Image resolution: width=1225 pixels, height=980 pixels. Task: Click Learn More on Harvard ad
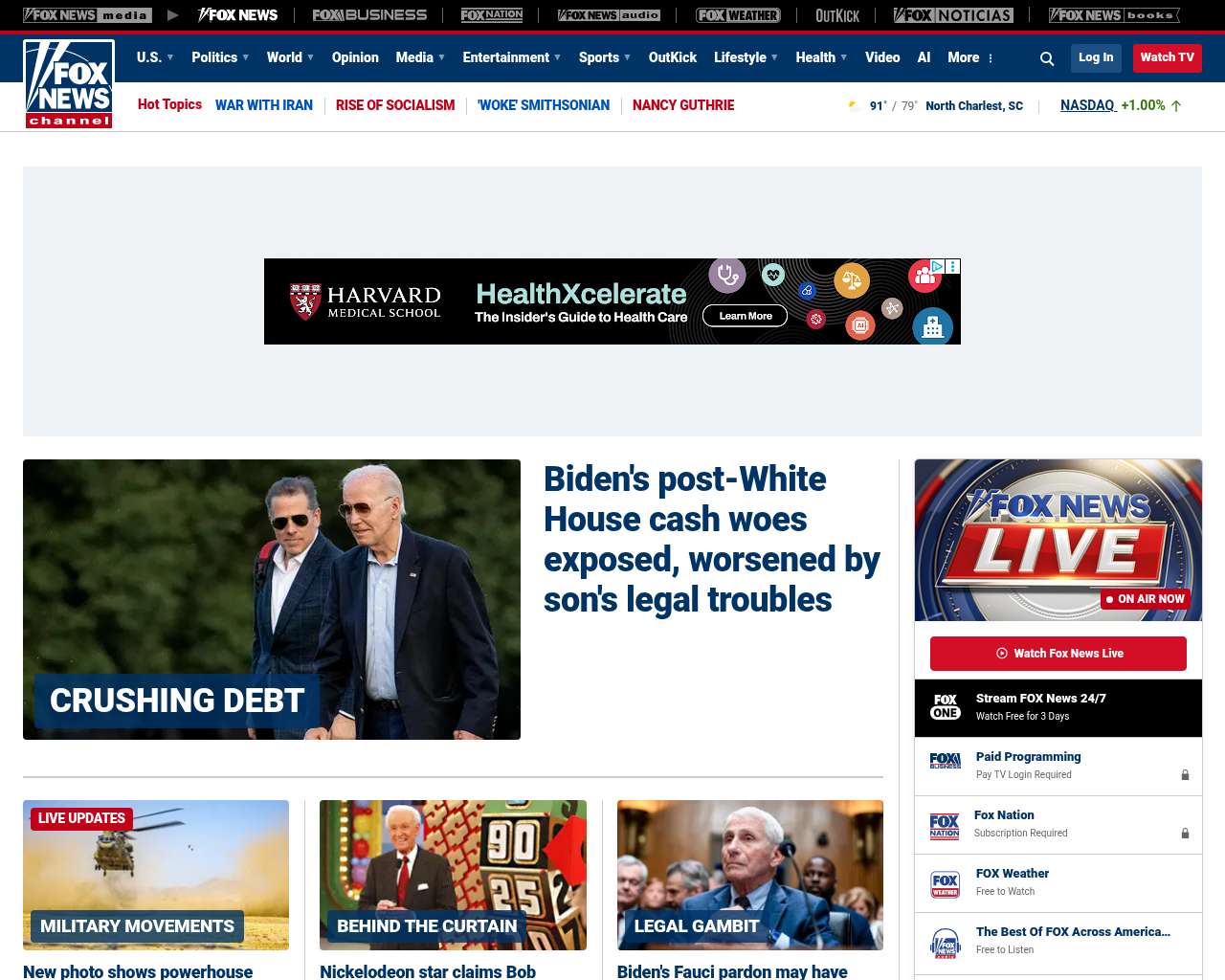coord(746,316)
